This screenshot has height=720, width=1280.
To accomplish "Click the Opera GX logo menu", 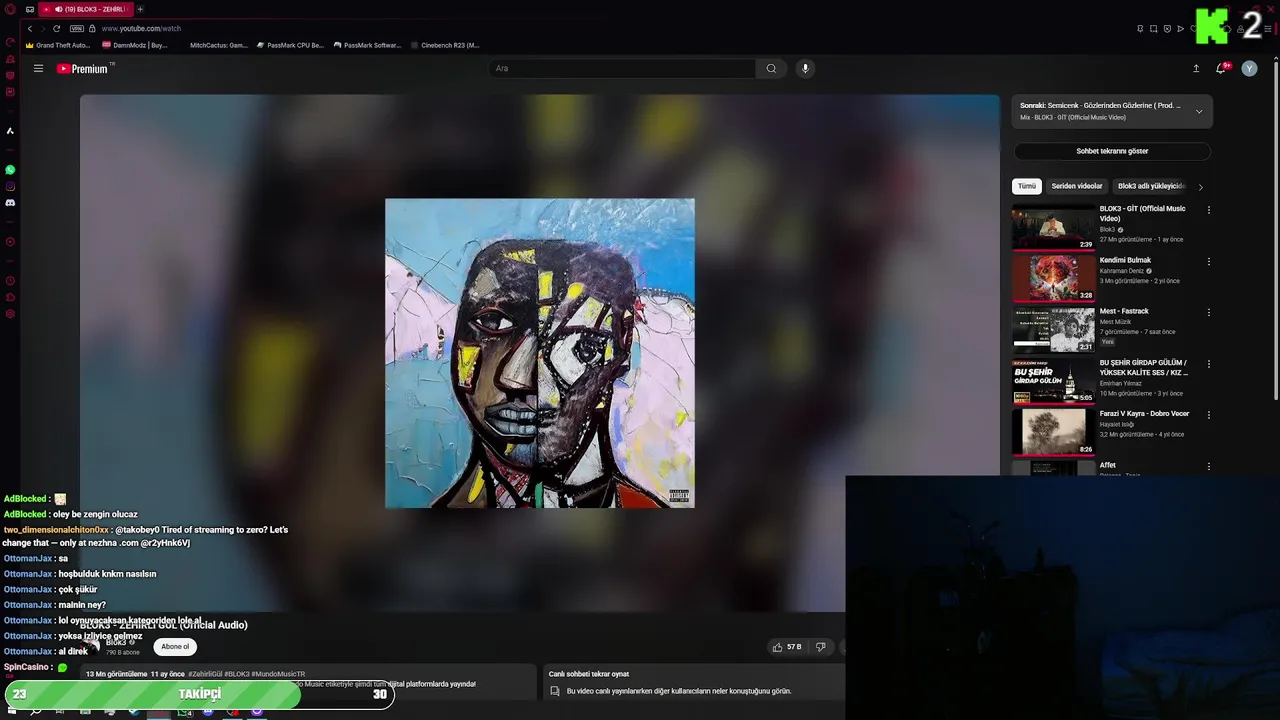I will [x=10, y=9].
